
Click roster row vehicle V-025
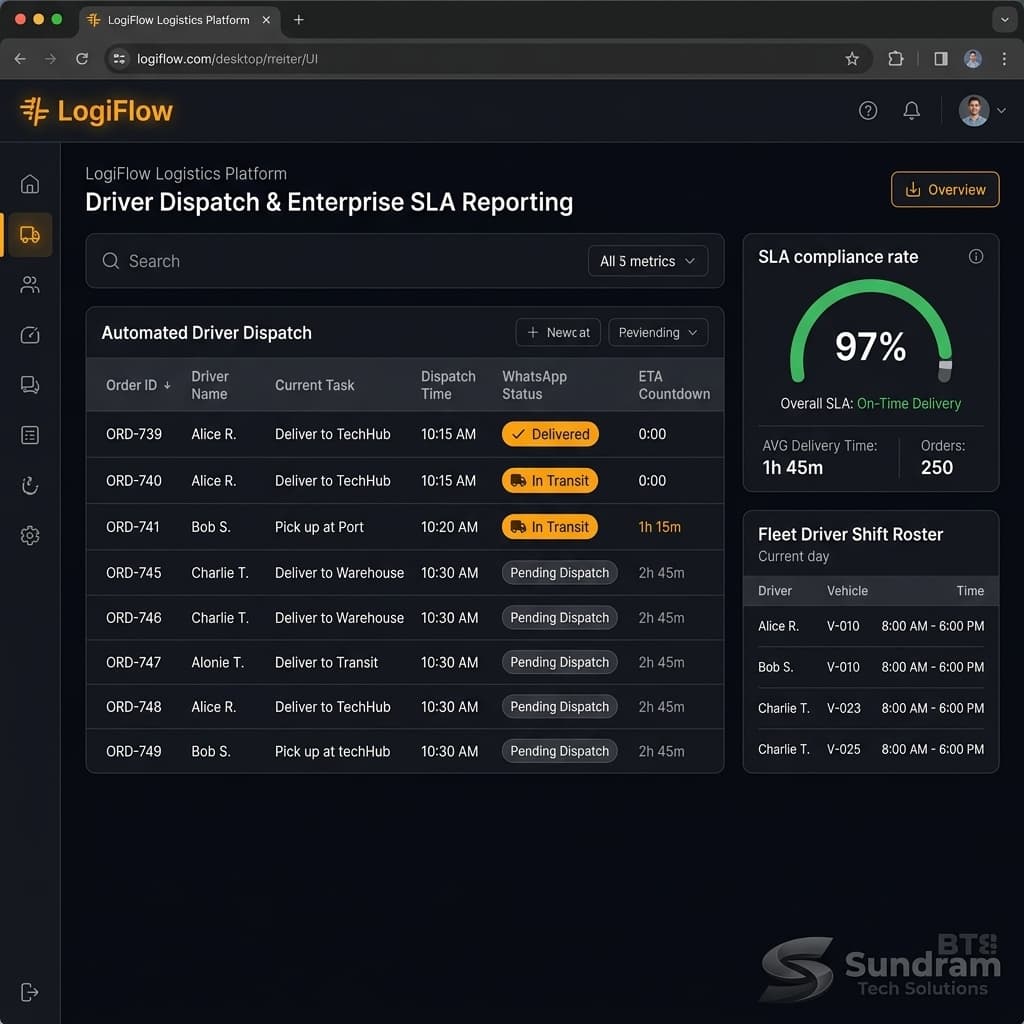coord(844,749)
